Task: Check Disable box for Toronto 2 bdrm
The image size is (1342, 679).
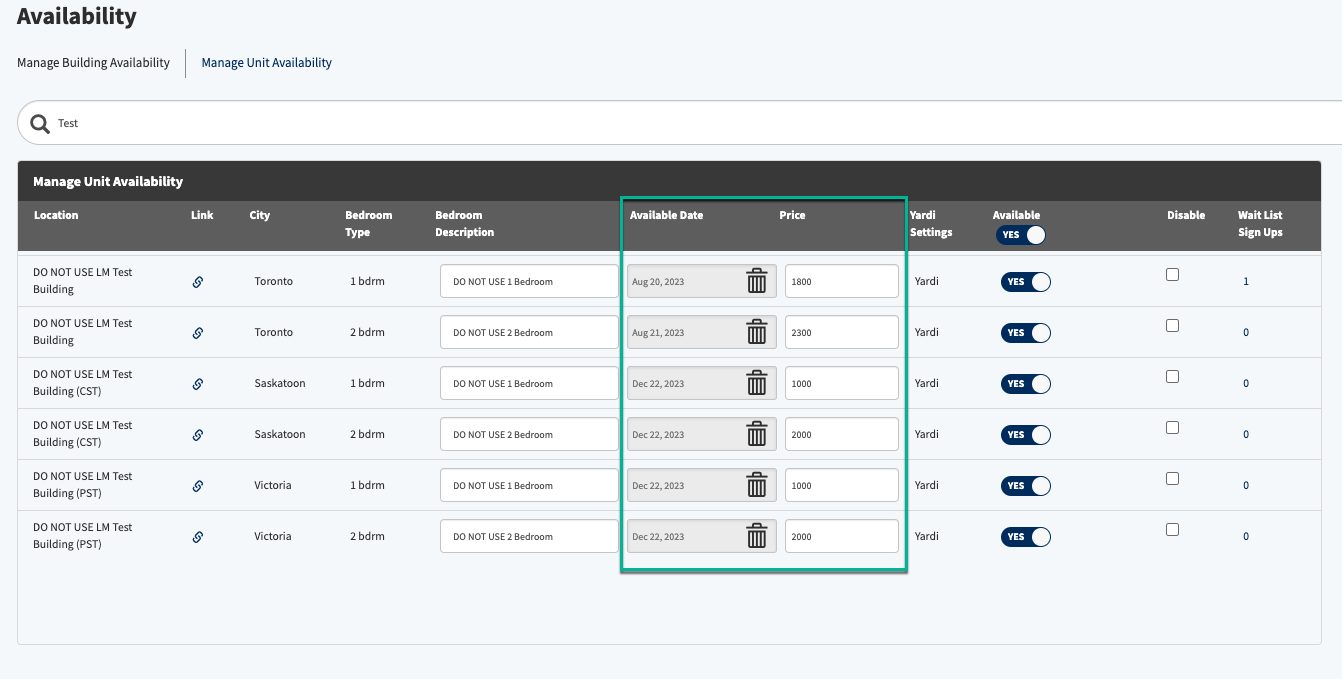Action: [x=1173, y=326]
